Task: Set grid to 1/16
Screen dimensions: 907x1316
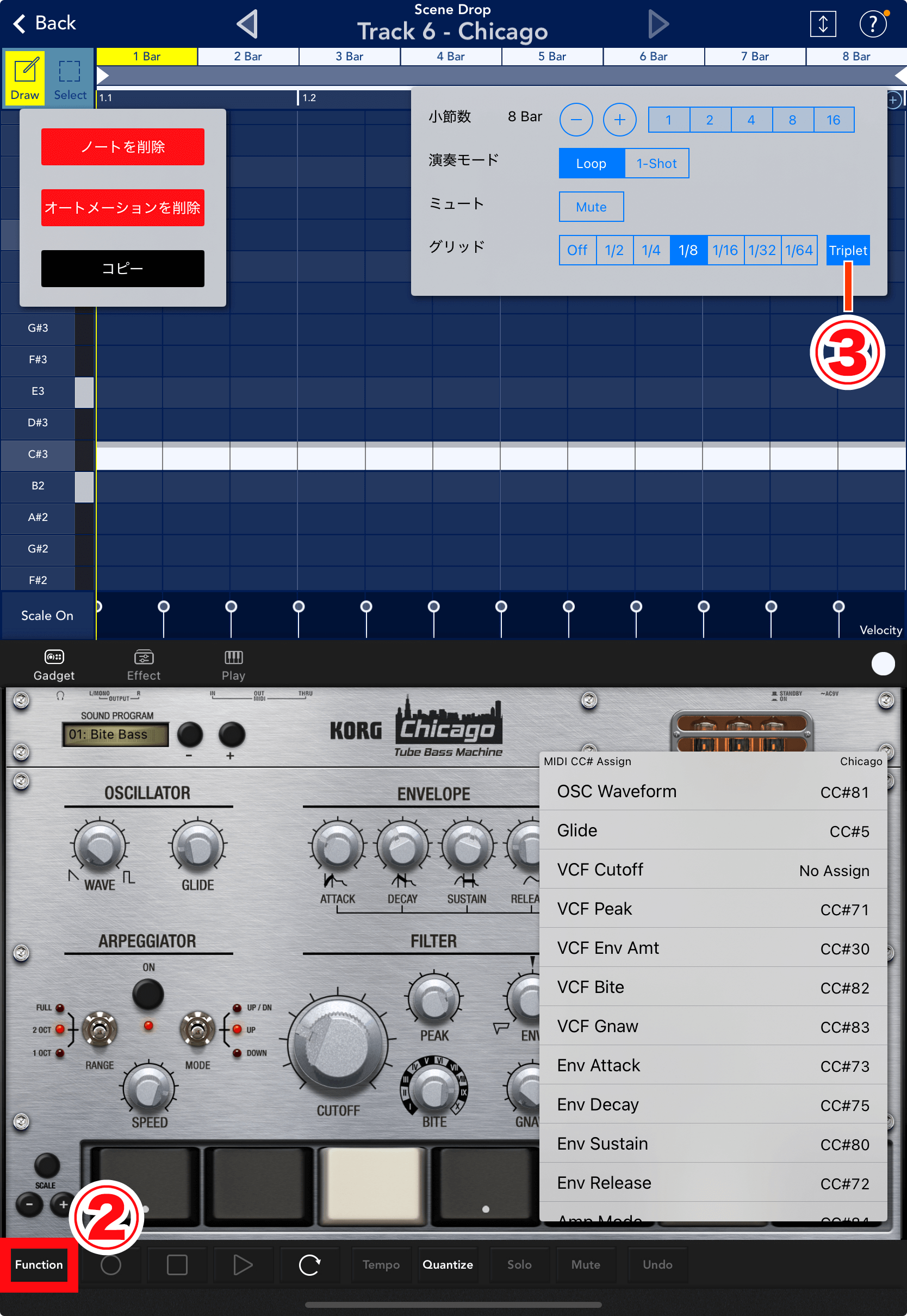Action: point(725,251)
